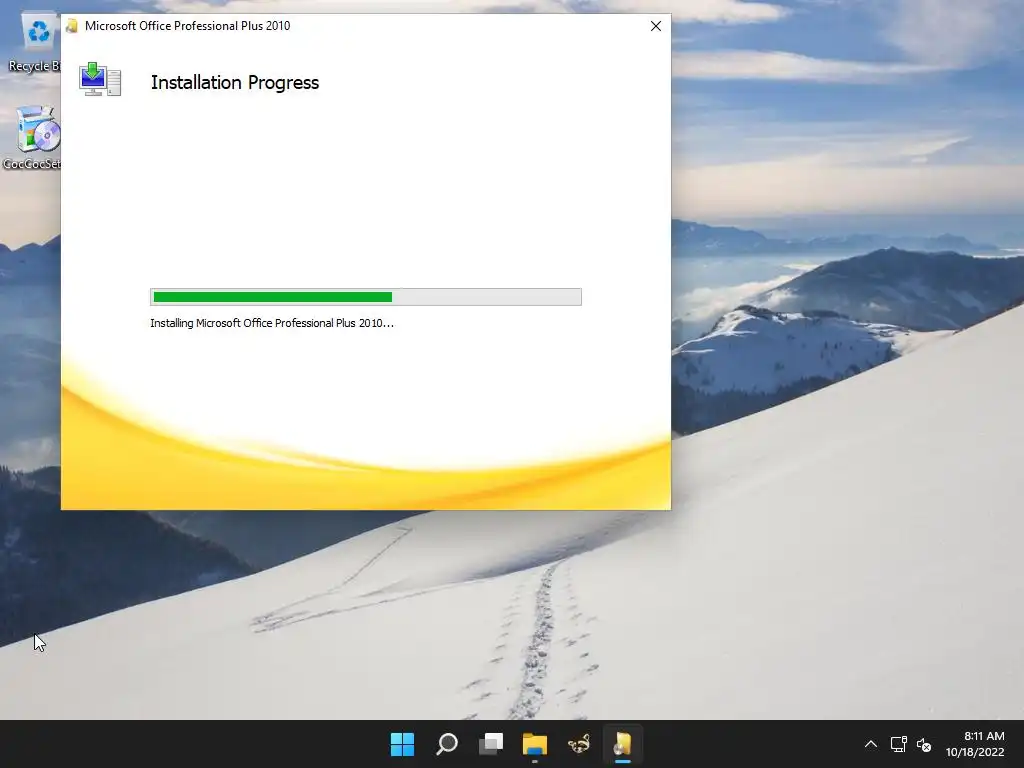1024x768 pixels.
Task: Show hidden system tray icons
Action: coord(871,744)
